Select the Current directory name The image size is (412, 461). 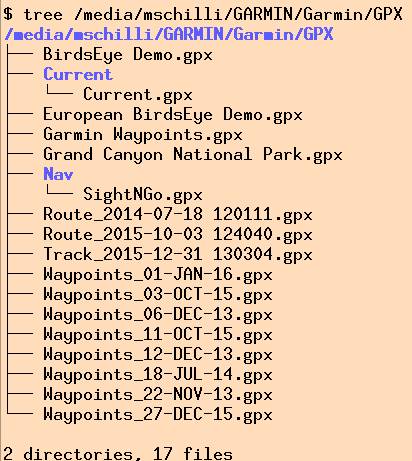pyautogui.click(x=78, y=74)
